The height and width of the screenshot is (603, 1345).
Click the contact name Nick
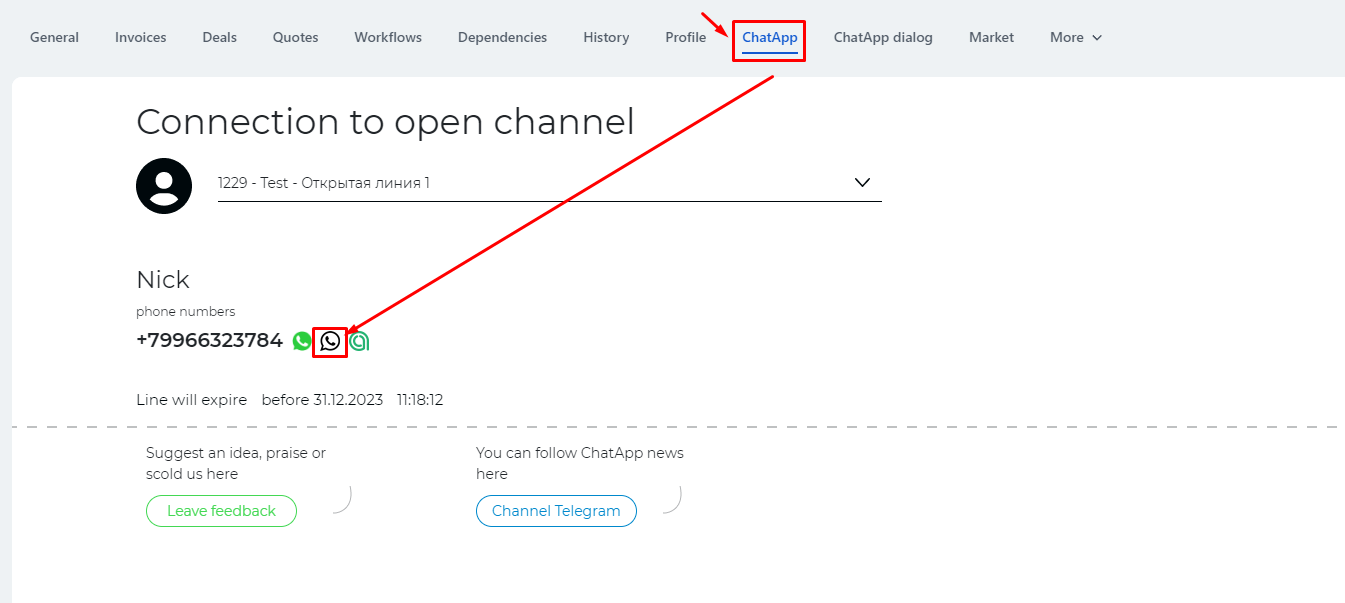click(x=163, y=279)
